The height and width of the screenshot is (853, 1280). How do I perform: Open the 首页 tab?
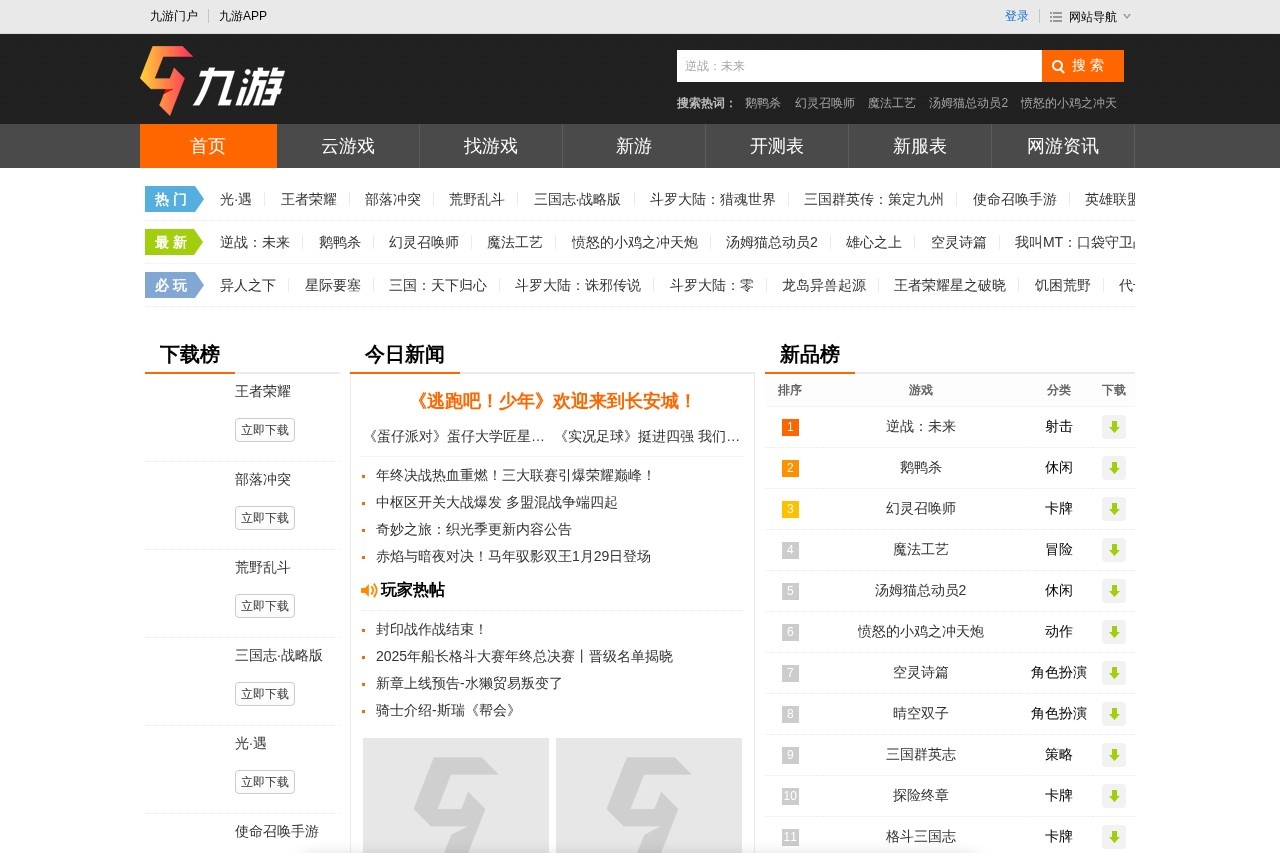click(x=208, y=146)
